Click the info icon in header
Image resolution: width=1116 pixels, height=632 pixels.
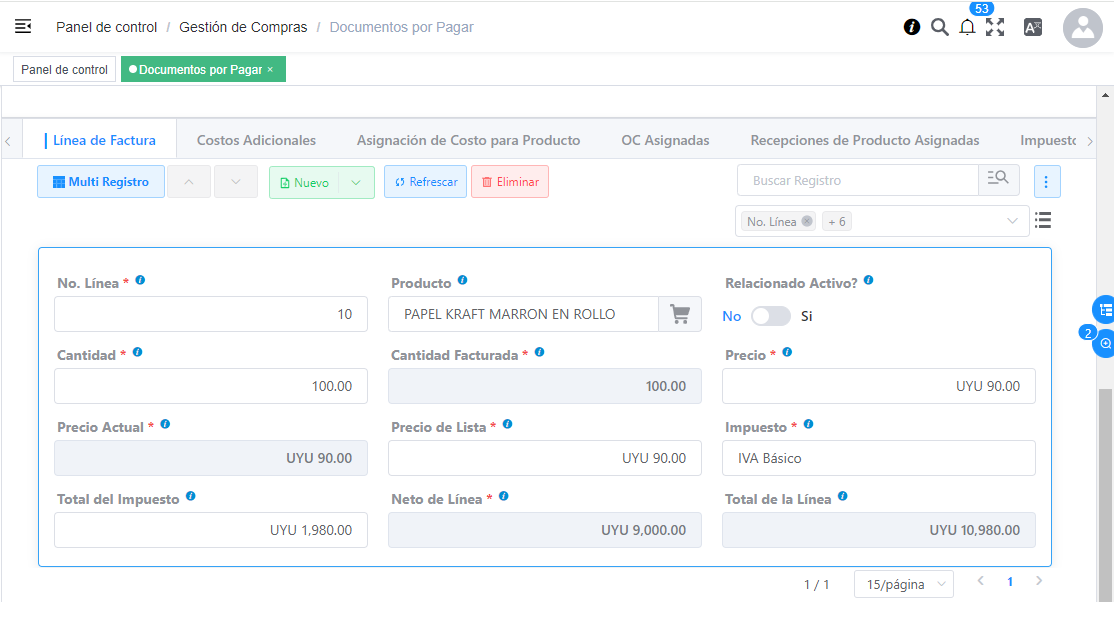pos(912,27)
